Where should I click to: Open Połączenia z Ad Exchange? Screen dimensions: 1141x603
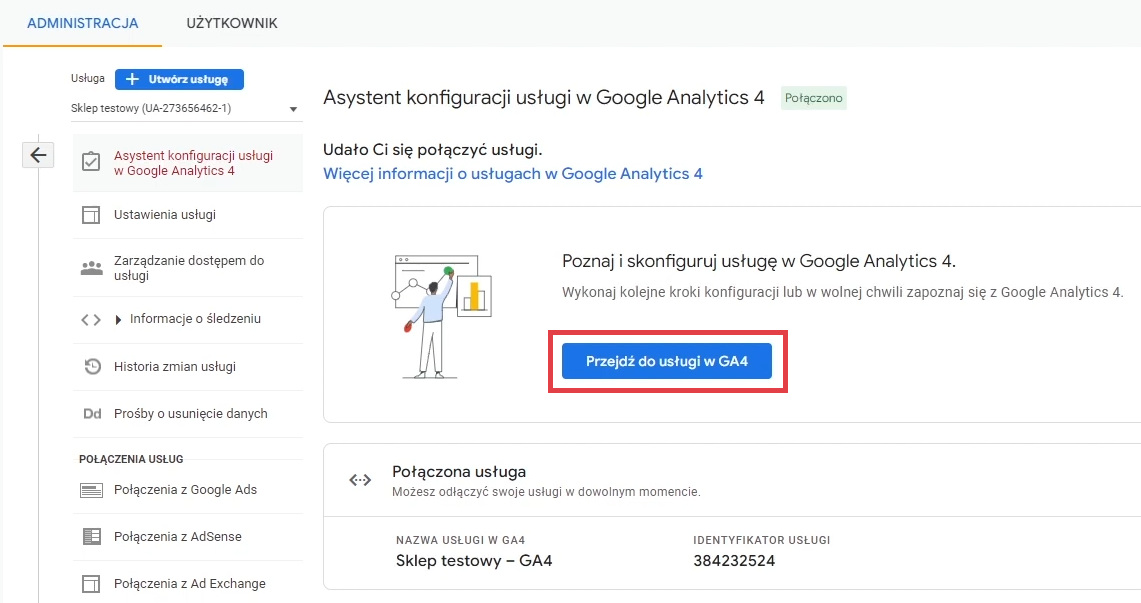pyautogui.click(x=188, y=583)
